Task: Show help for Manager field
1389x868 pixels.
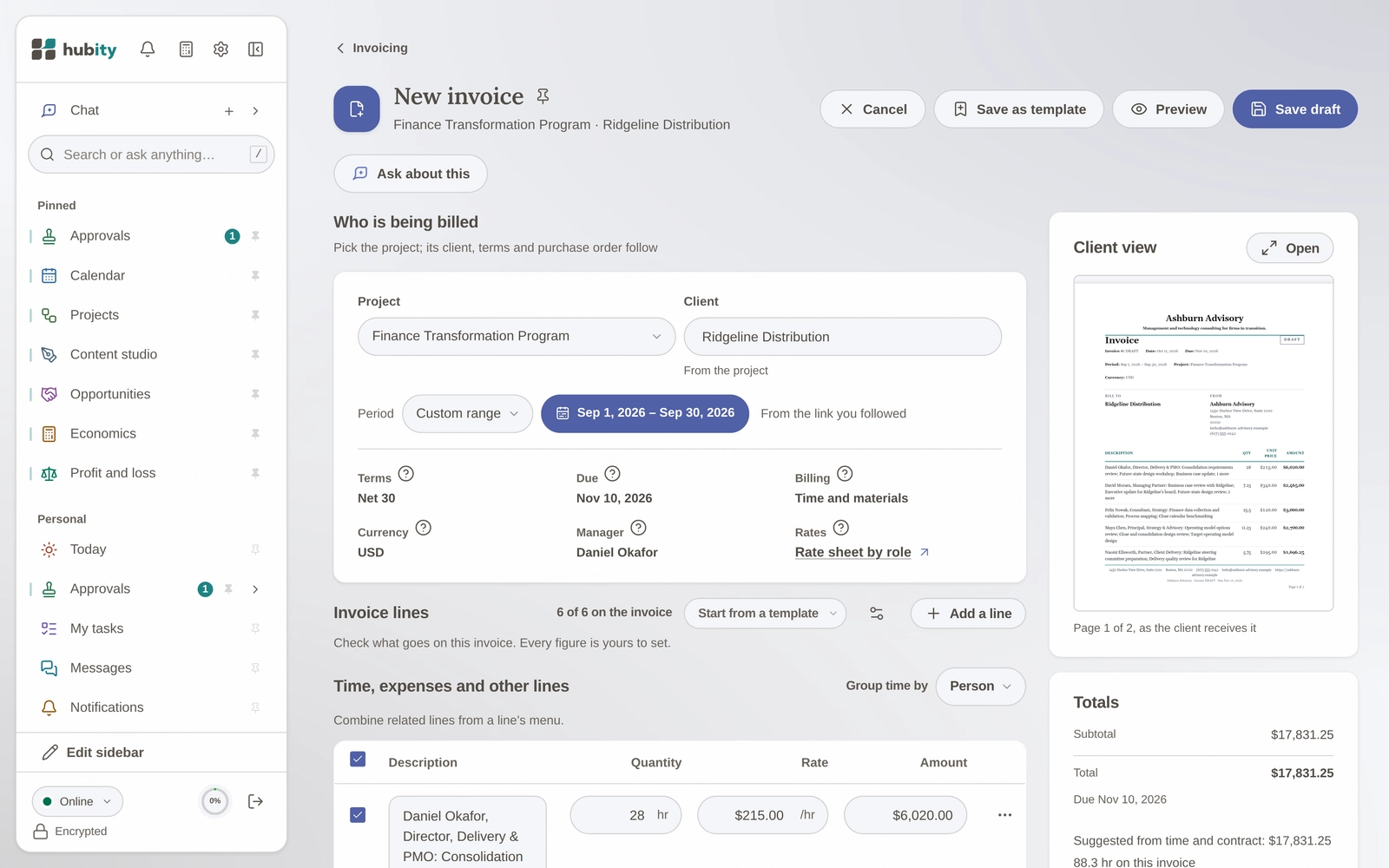Action: tap(639, 528)
